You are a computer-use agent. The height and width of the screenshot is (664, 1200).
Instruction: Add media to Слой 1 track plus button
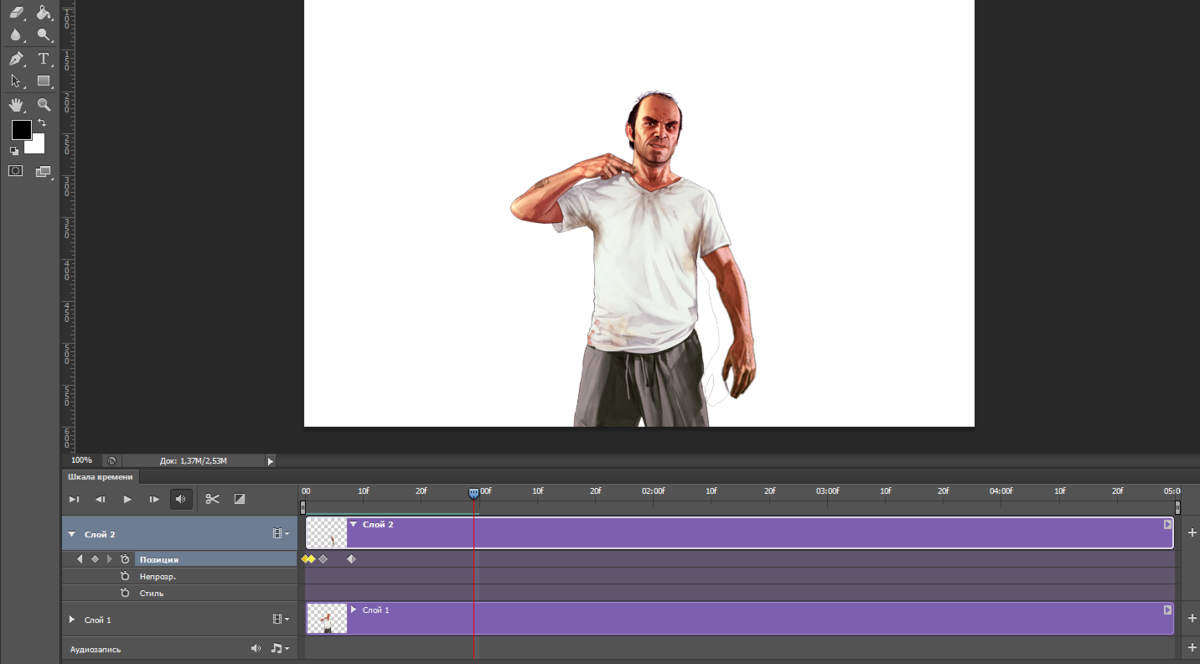coord(1190,619)
